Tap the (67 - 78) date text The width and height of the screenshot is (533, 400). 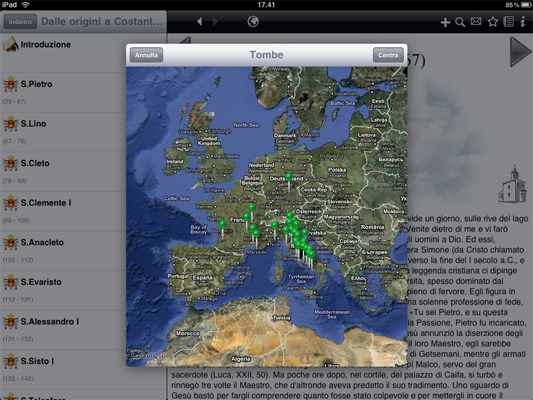click(x=14, y=141)
